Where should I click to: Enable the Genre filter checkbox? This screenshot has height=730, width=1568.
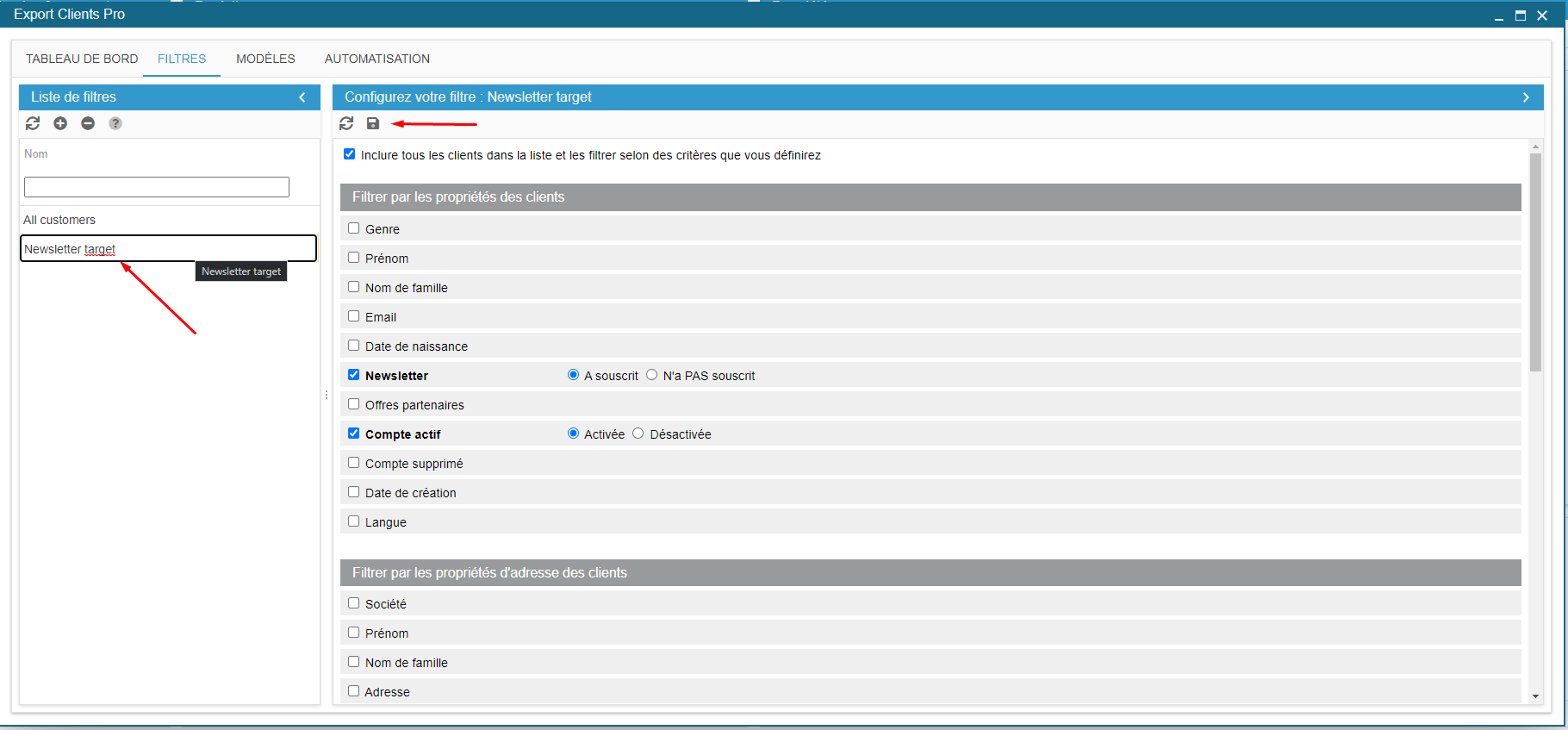pos(353,228)
